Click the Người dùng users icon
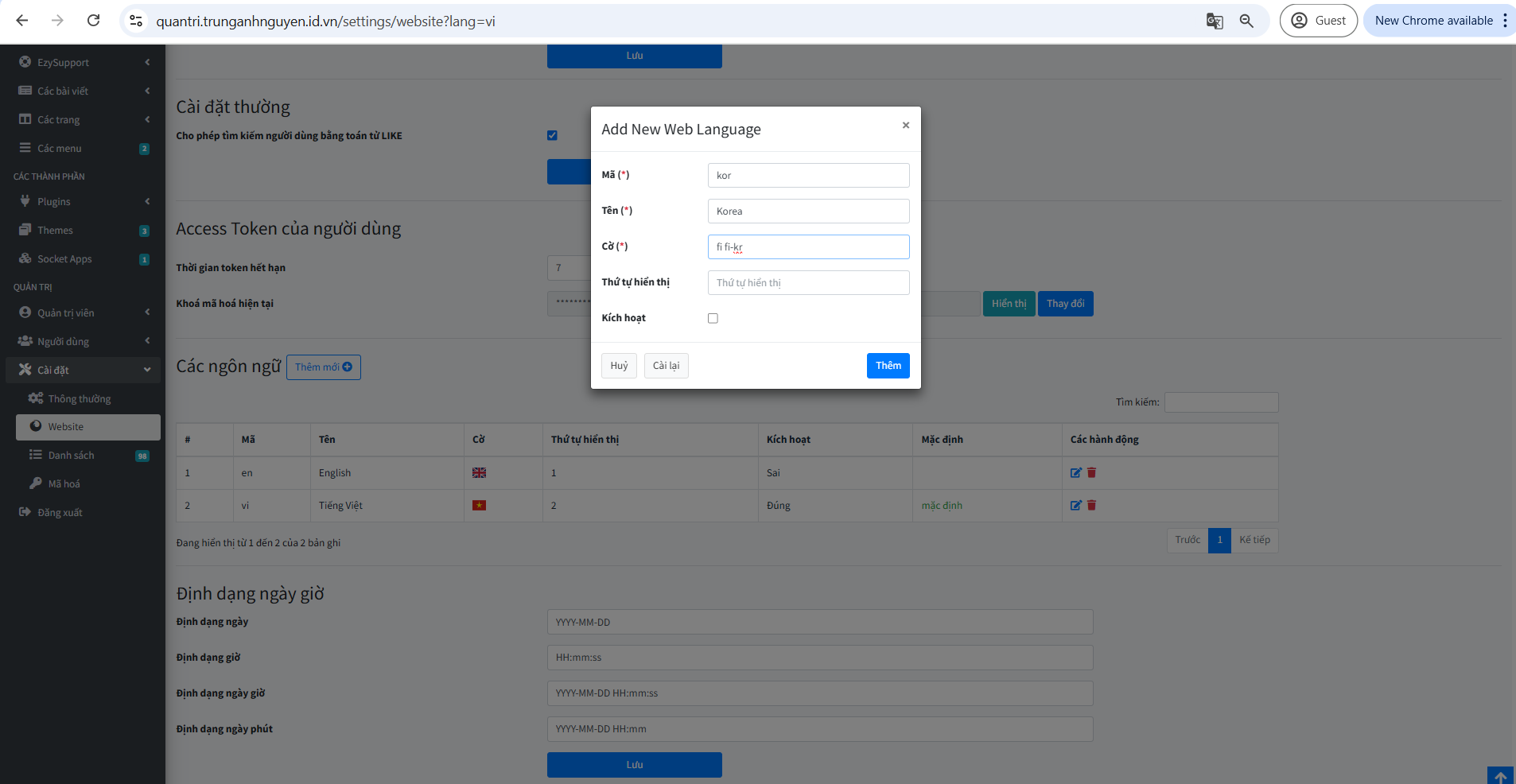 click(25, 341)
